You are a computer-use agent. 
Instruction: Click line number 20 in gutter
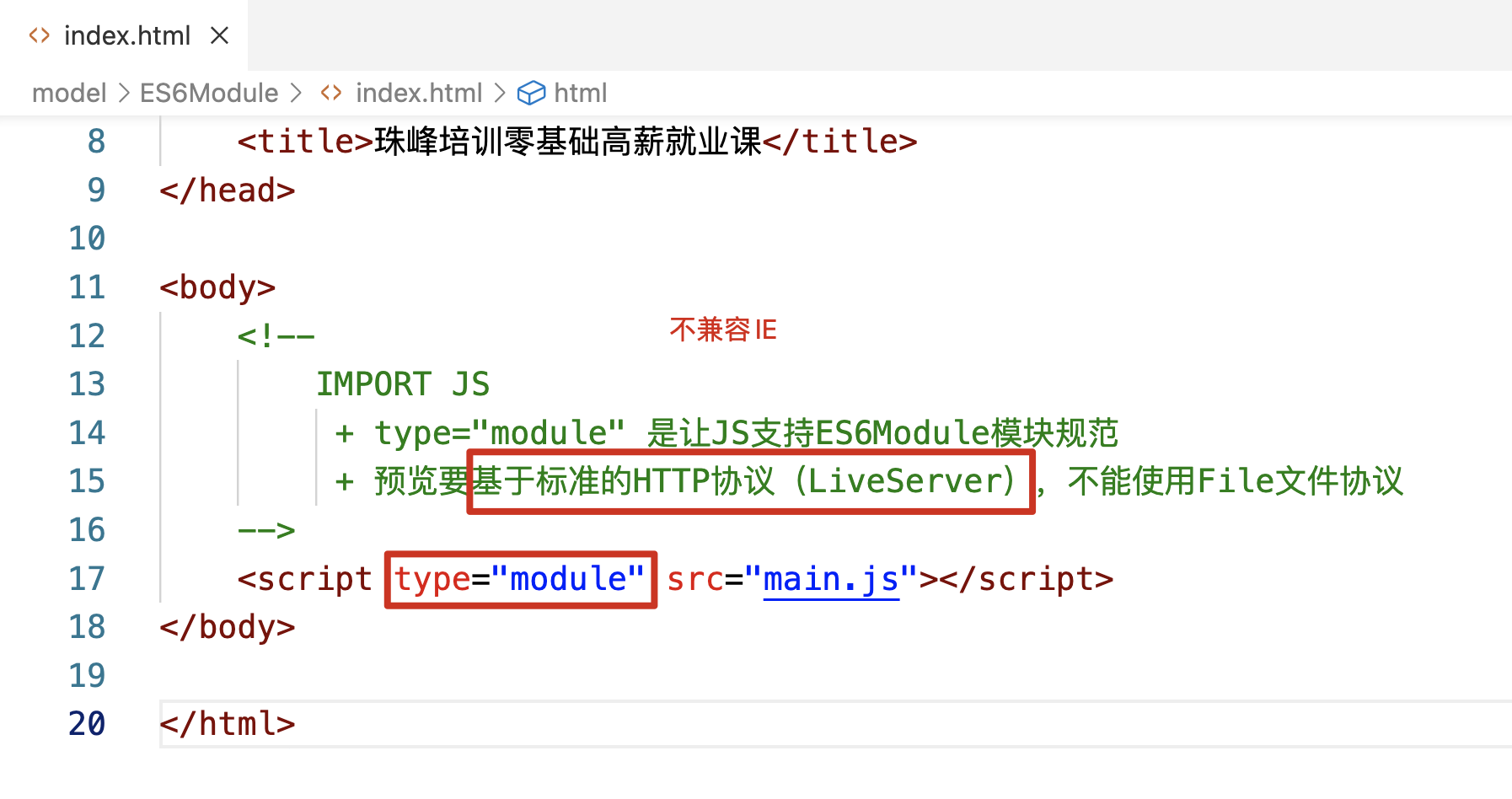[87, 724]
